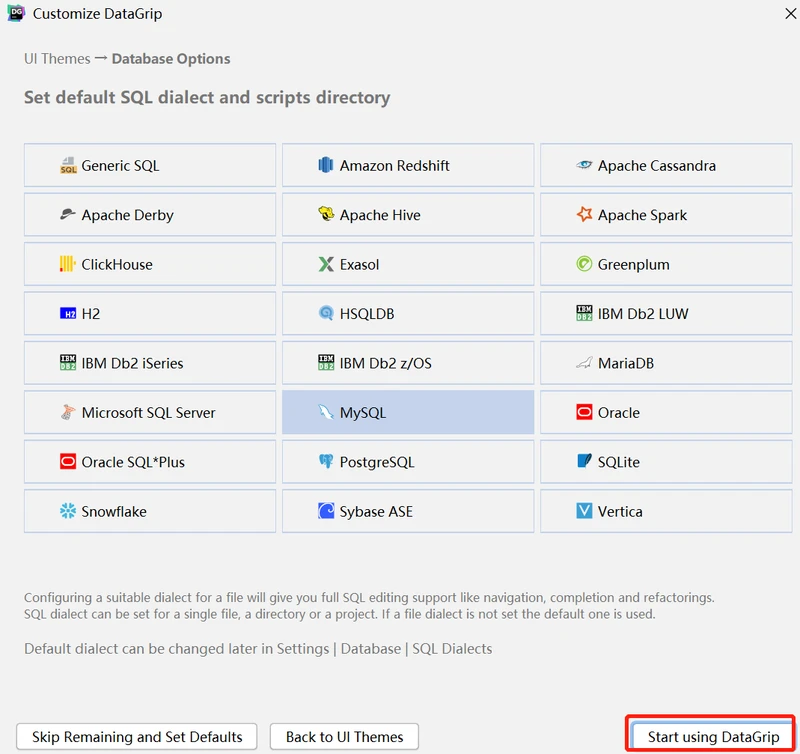
Task: Choose the ClickHouse yellow bars icon
Action: [x=67, y=264]
